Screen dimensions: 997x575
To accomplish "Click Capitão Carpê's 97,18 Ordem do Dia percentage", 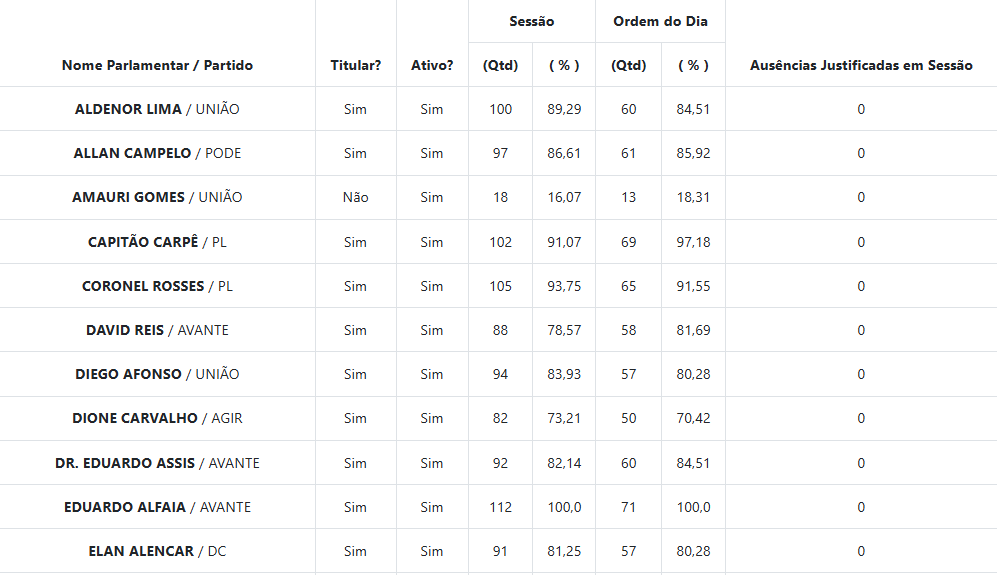I will [693, 242].
